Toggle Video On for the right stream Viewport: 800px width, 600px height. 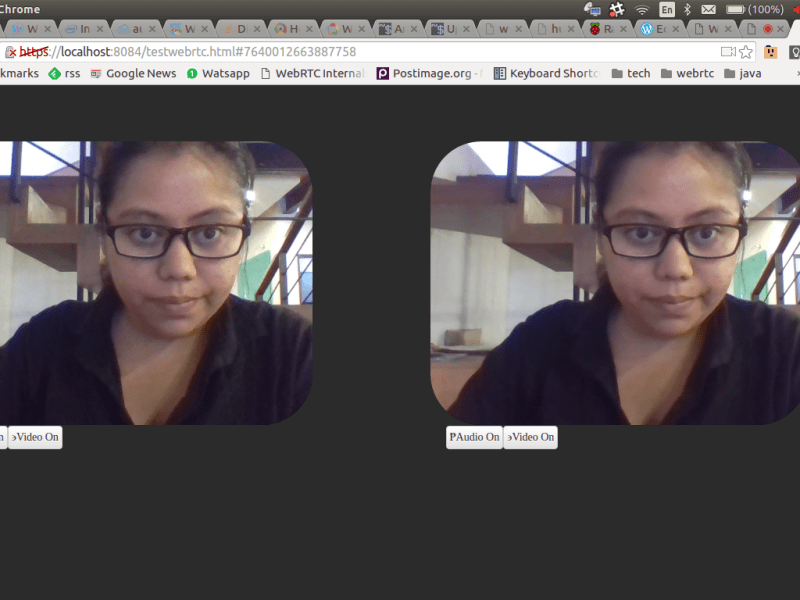[x=530, y=437]
